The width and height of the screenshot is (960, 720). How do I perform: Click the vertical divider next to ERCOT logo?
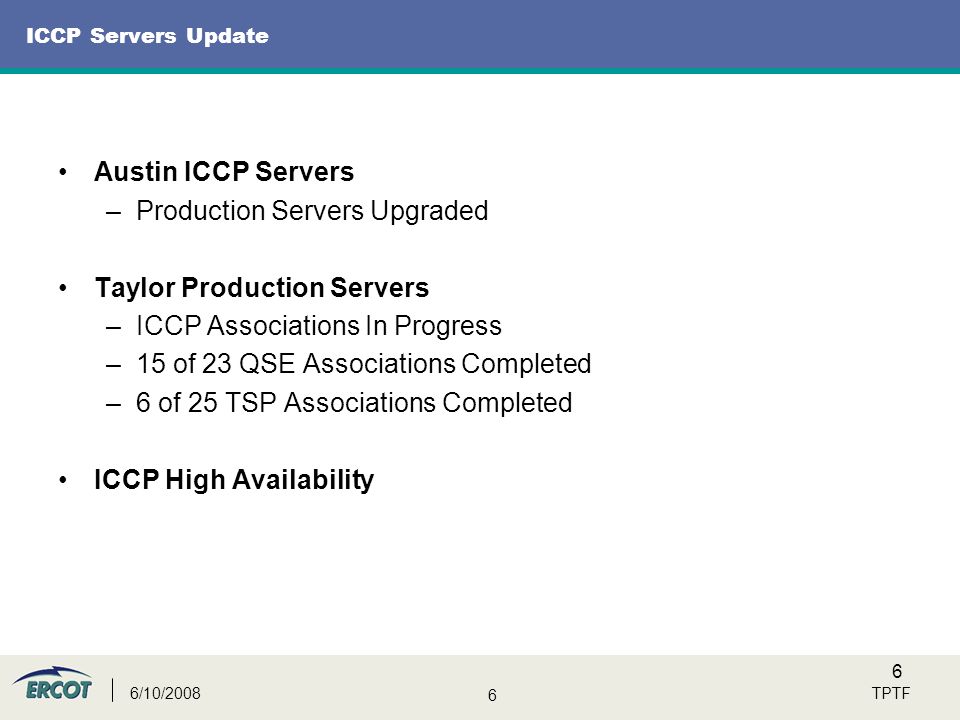(113, 689)
